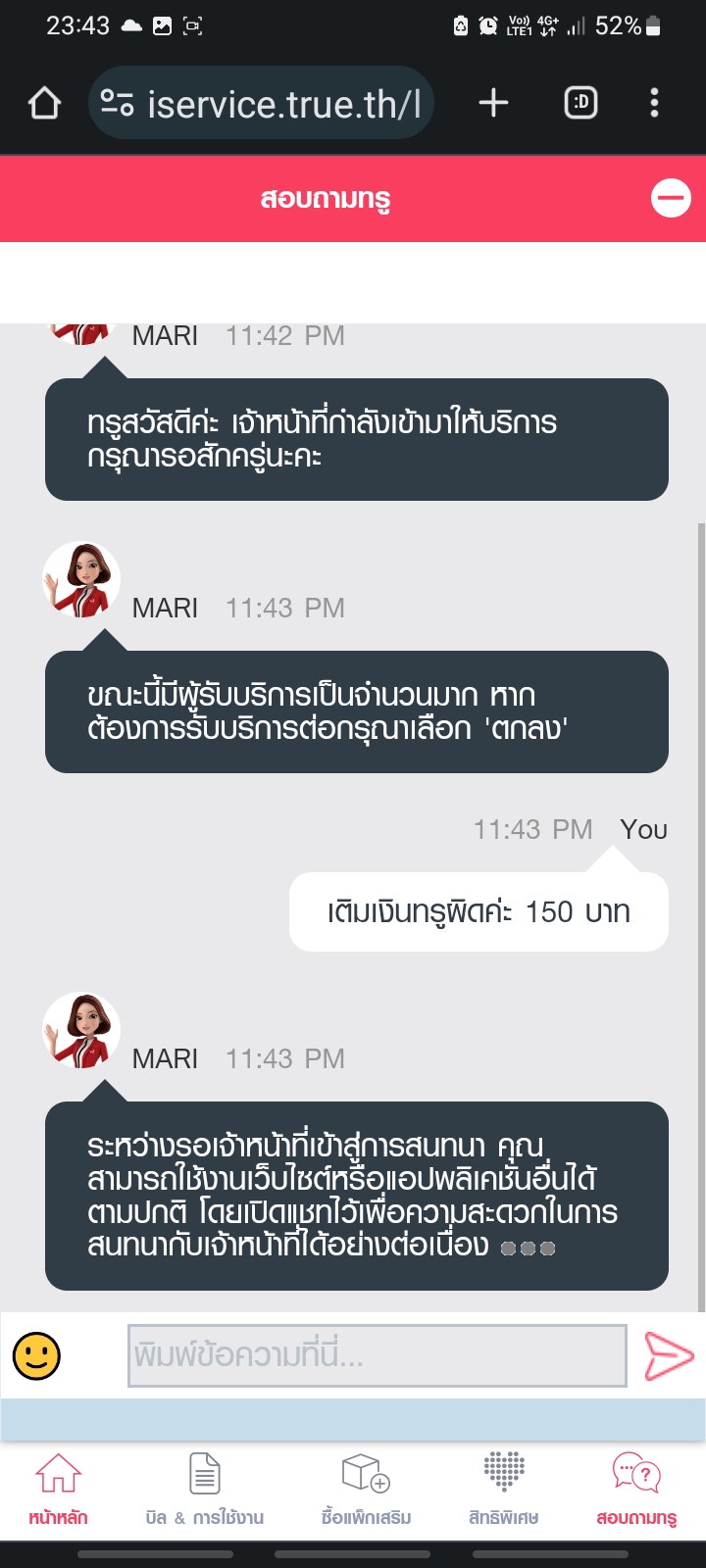Open the tab switcher button
The width and height of the screenshot is (706, 1568).
[x=580, y=102]
